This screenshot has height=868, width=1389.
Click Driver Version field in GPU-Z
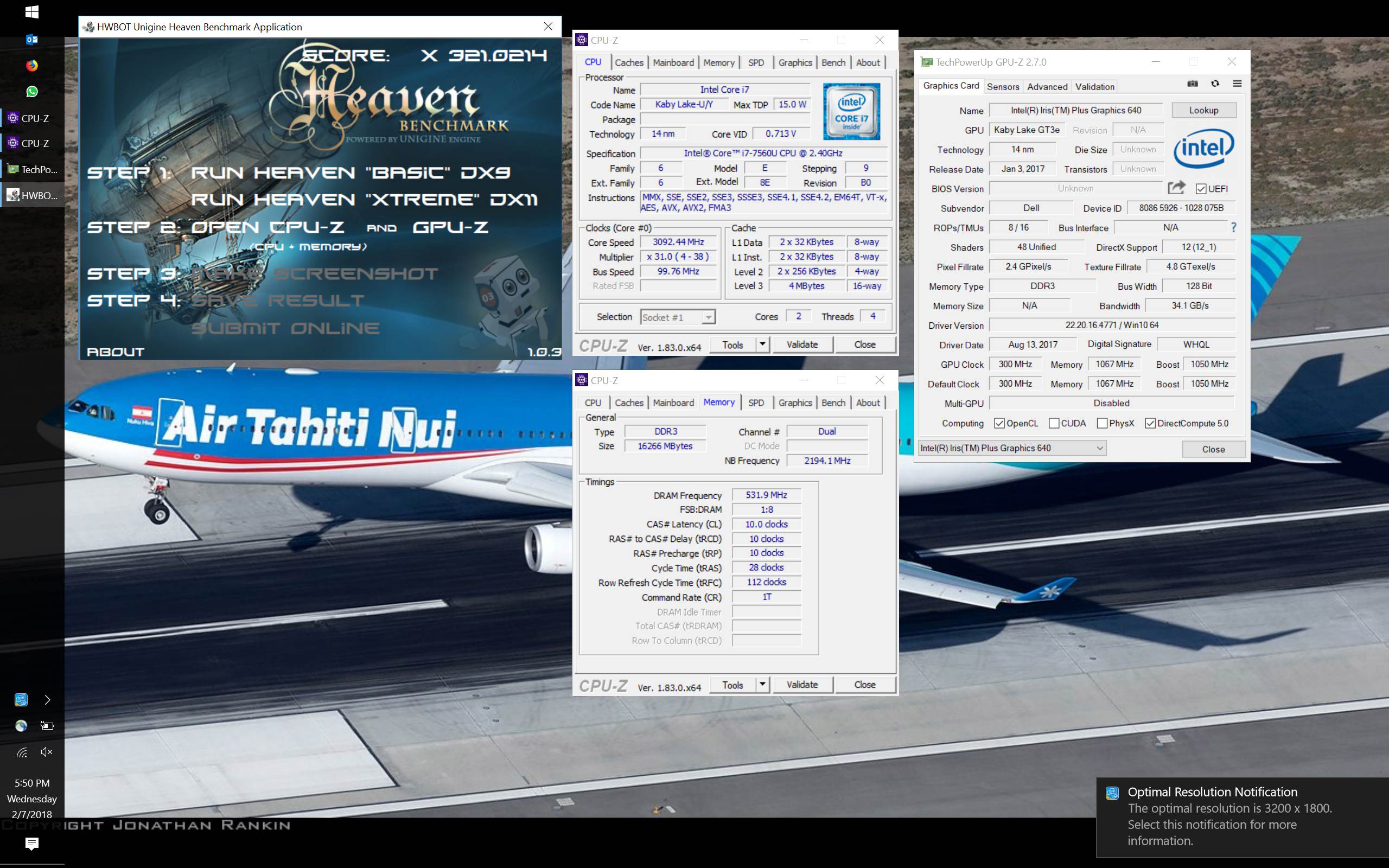[x=1112, y=325]
